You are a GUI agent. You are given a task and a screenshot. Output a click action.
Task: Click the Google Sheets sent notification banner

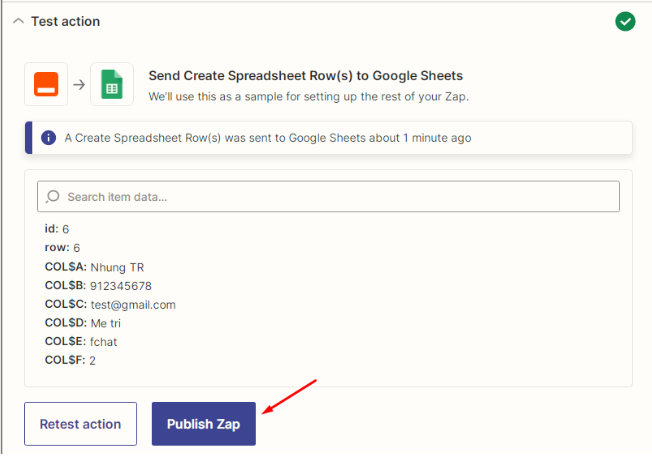point(328,138)
